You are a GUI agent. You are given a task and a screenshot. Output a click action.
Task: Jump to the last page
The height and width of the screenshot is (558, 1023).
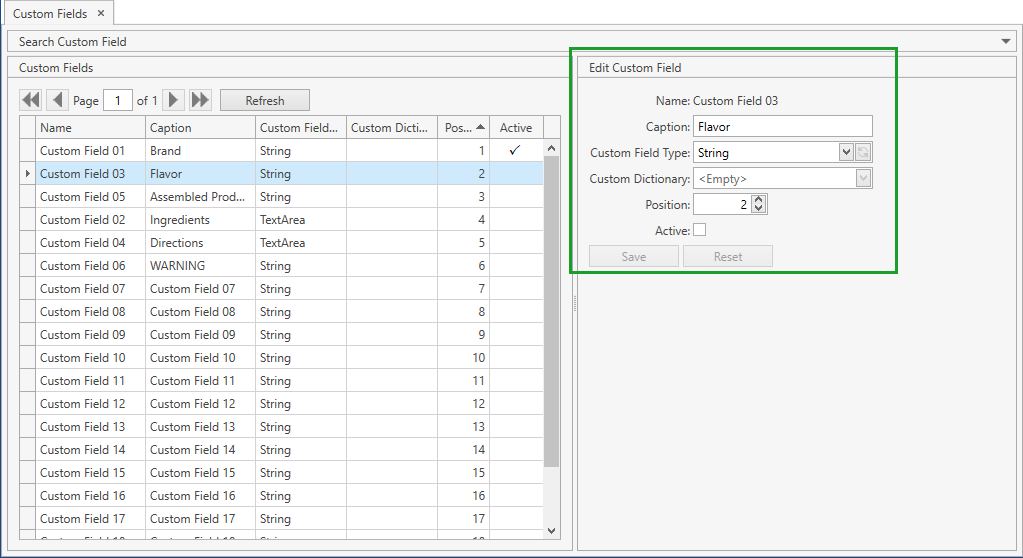click(200, 100)
